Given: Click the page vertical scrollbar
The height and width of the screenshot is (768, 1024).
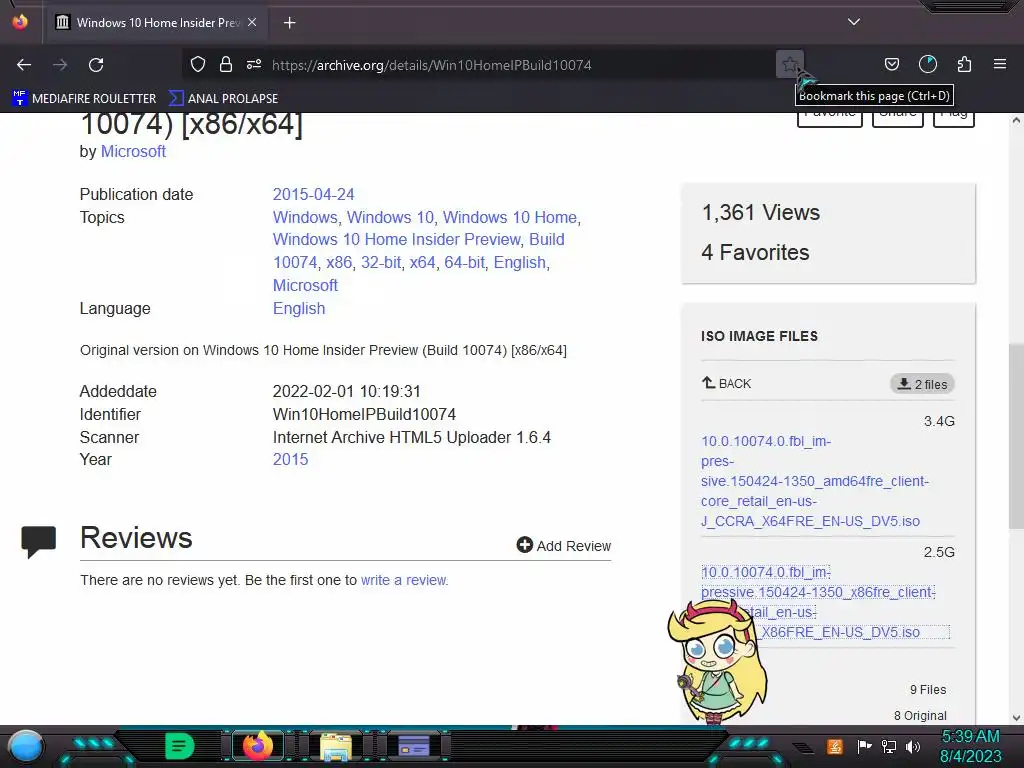Looking at the screenshot, I should click(1016, 436).
